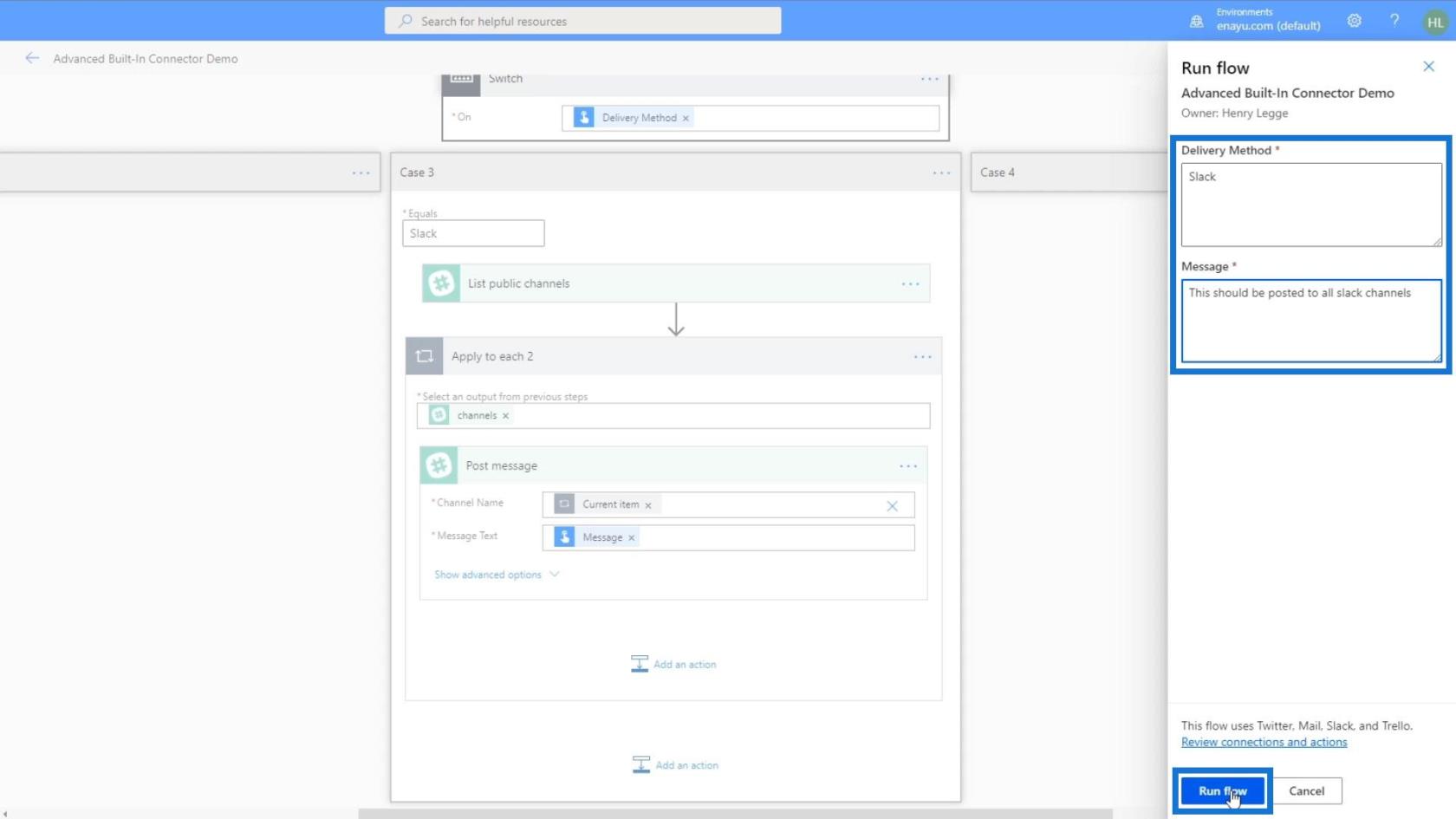Remove the channels token

click(x=505, y=416)
